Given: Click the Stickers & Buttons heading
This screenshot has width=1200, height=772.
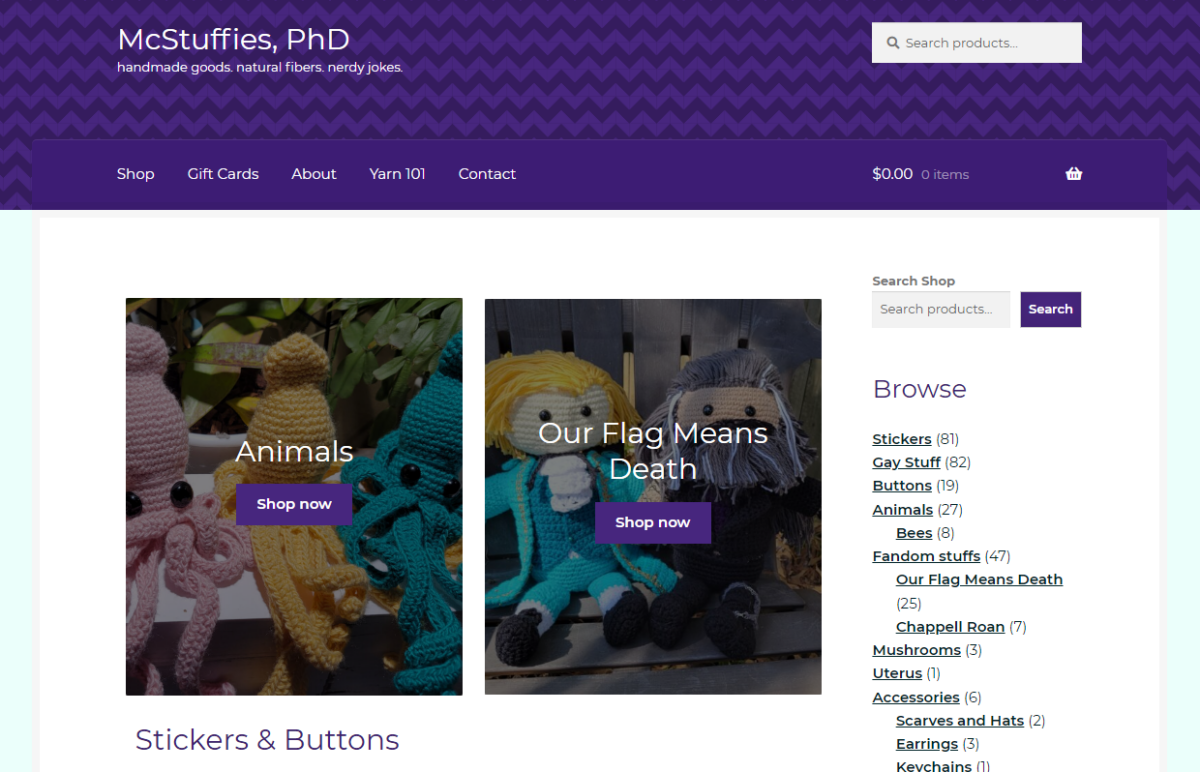Looking at the screenshot, I should point(267,740).
